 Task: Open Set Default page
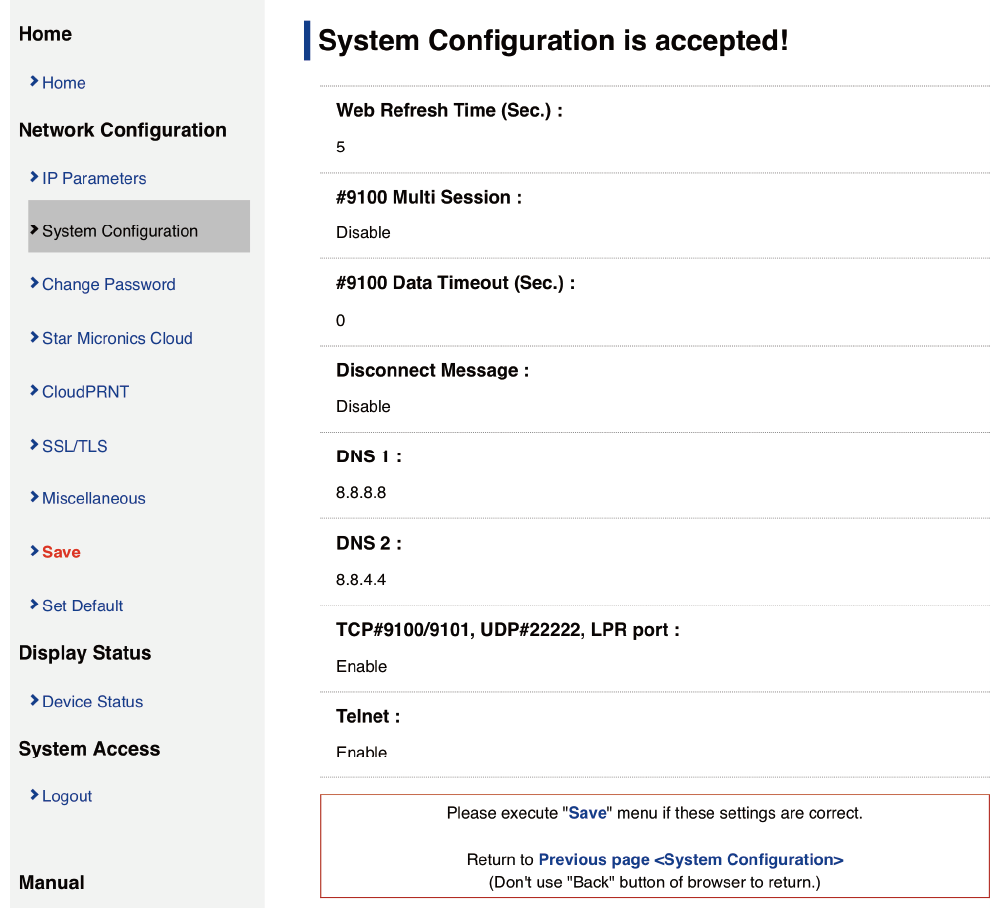[82, 606]
